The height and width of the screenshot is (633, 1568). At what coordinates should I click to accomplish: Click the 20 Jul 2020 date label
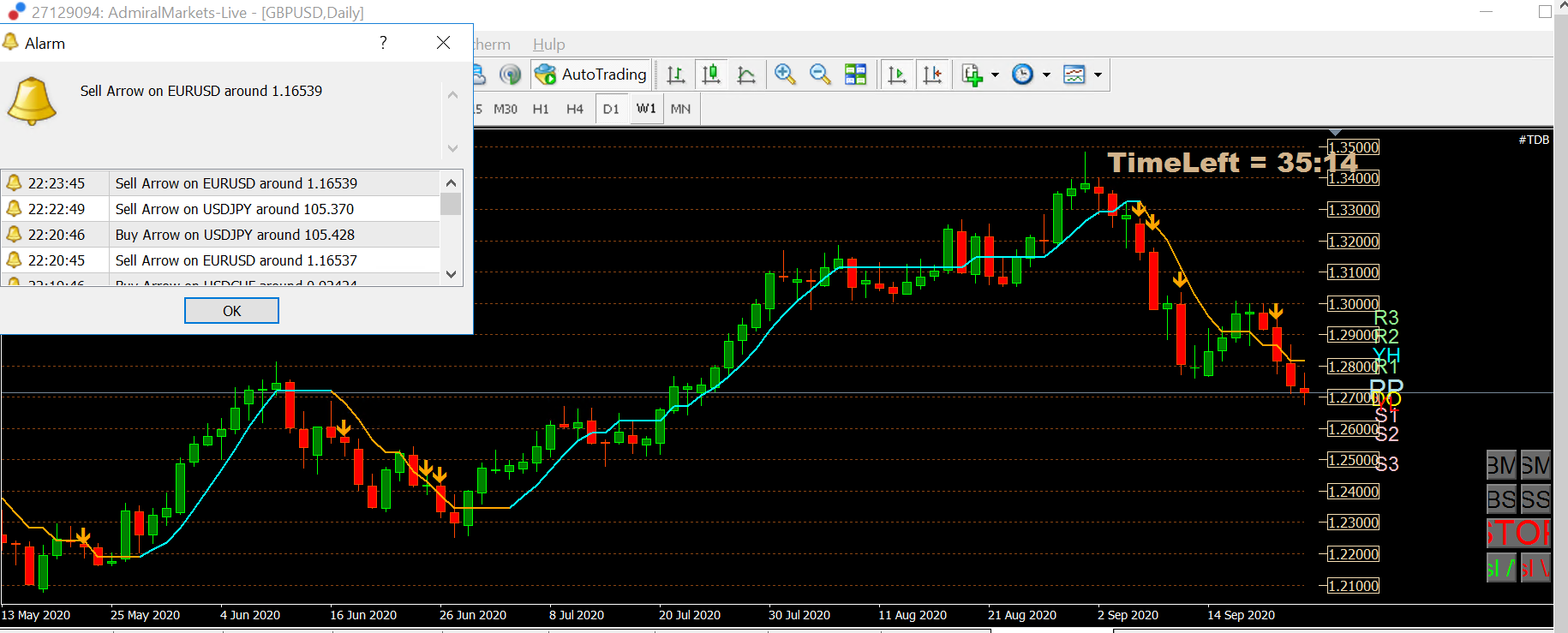[x=690, y=615]
